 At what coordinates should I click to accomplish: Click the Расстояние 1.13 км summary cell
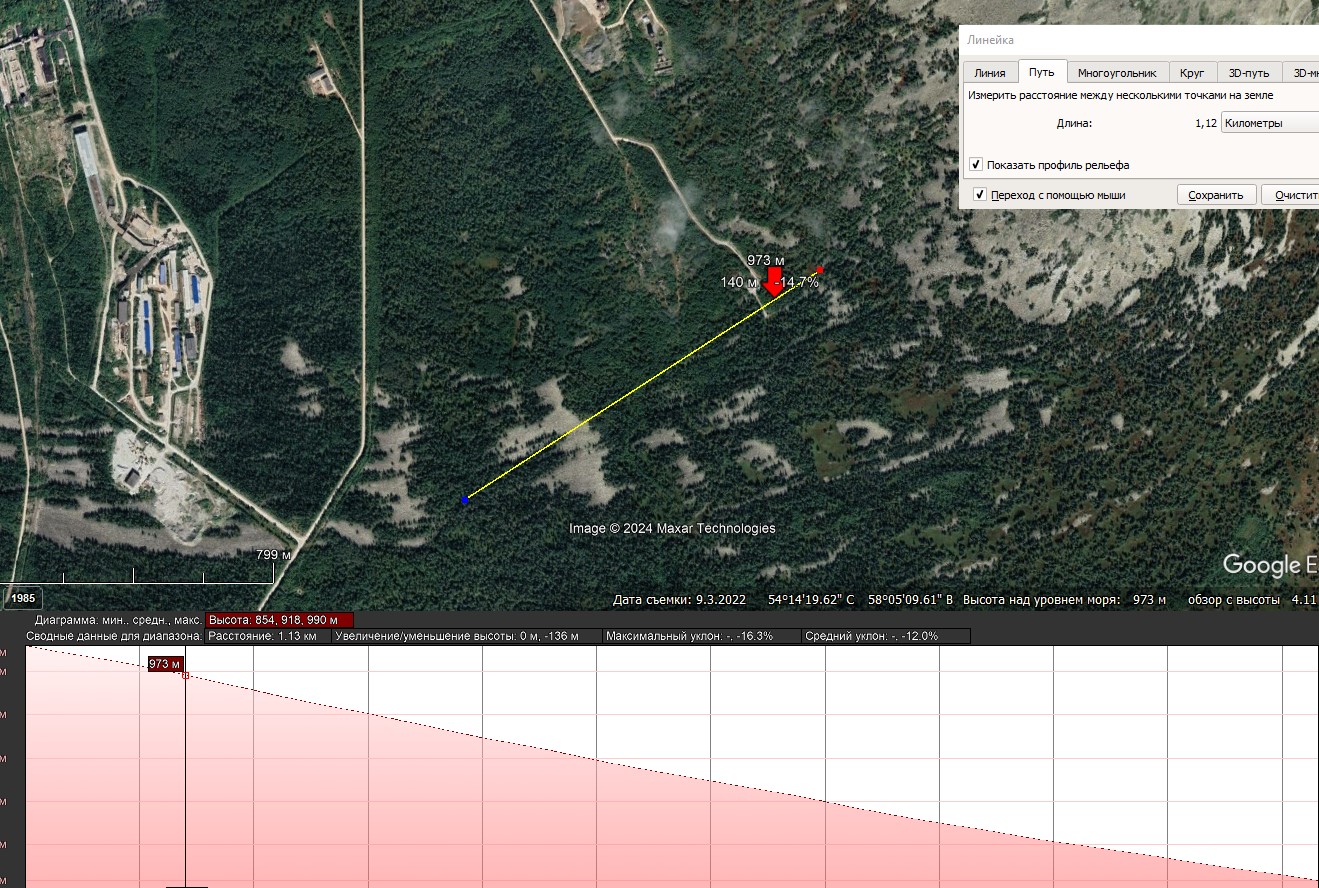click(x=268, y=636)
